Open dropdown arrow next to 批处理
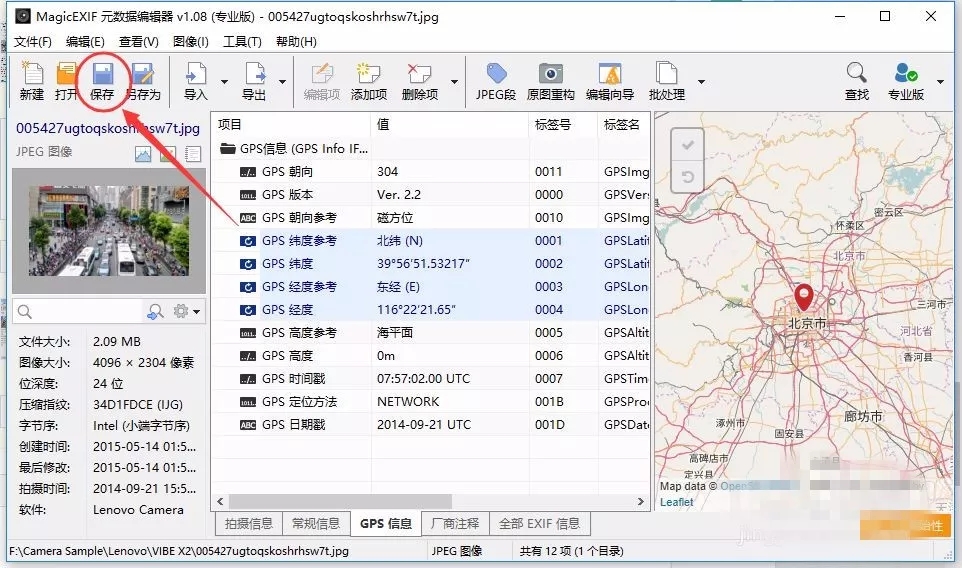This screenshot has height=568, width=962. [701, 81]
